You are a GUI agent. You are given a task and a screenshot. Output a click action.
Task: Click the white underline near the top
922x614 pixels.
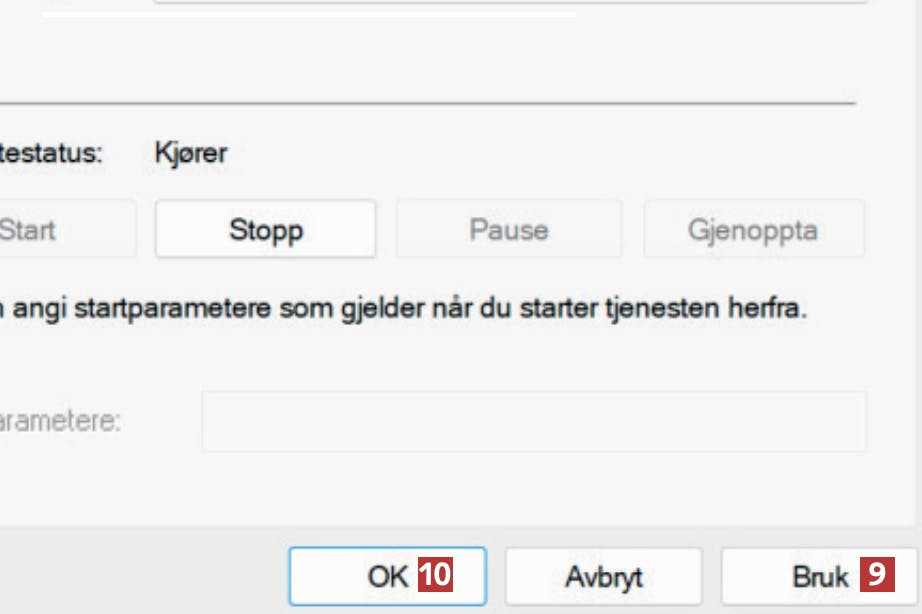310,14
